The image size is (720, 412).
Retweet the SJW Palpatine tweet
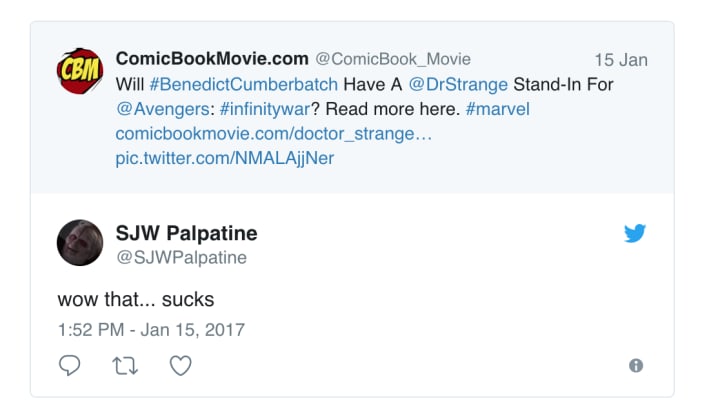coord(124,366)
